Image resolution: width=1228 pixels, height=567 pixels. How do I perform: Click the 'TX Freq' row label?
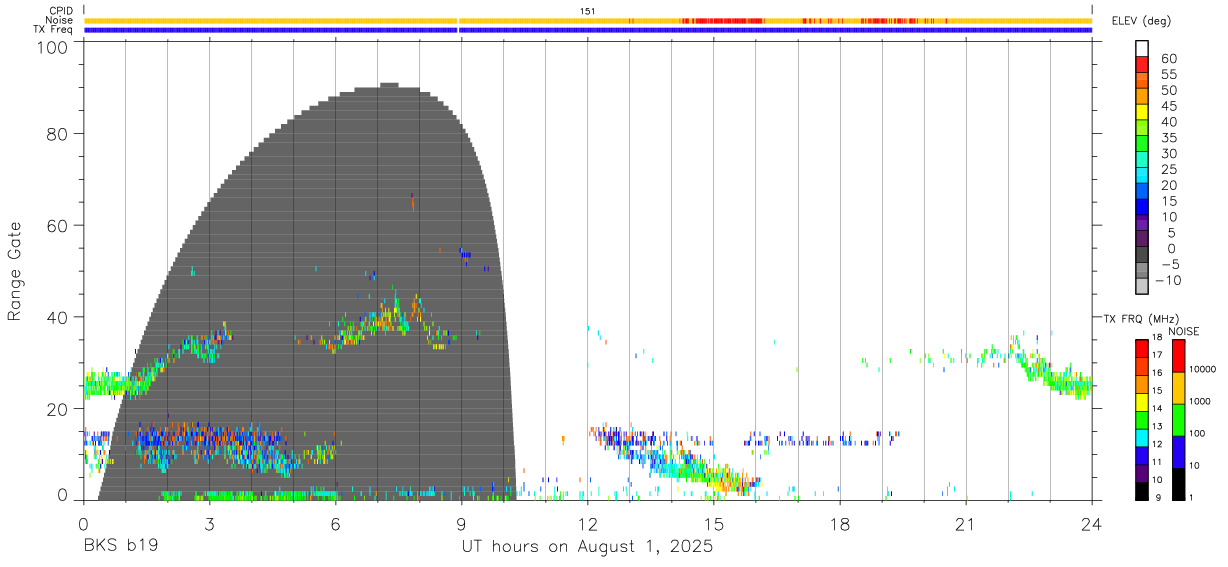coord(53,30)
